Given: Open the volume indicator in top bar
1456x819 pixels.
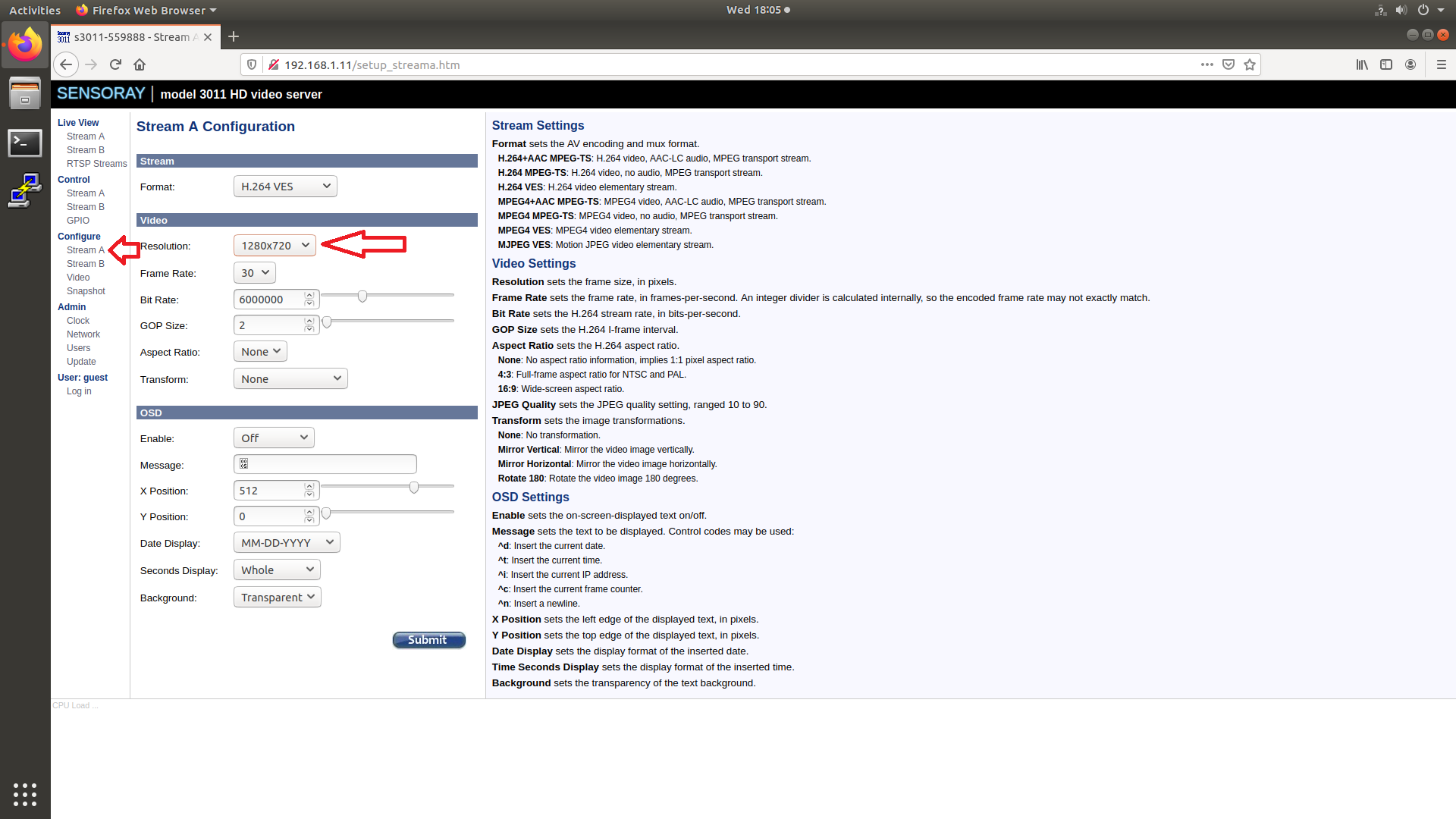Looking at the screenshot, I should click(1401, 10).
